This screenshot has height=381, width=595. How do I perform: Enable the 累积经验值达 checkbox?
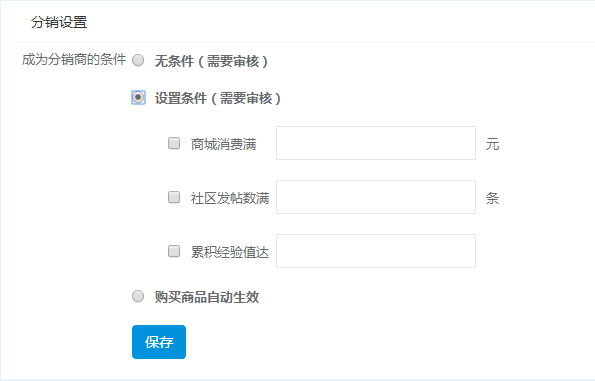(x=174, y=251)
